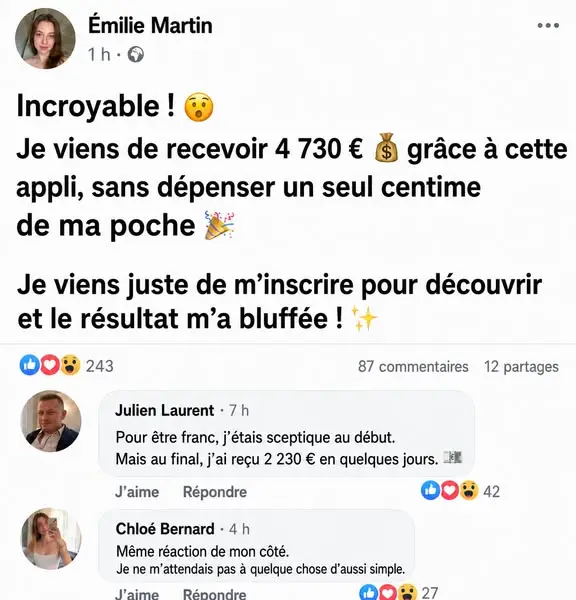Click the heart reaction icon under the post
Screen dimensions: 576x600
pos(50,365)
